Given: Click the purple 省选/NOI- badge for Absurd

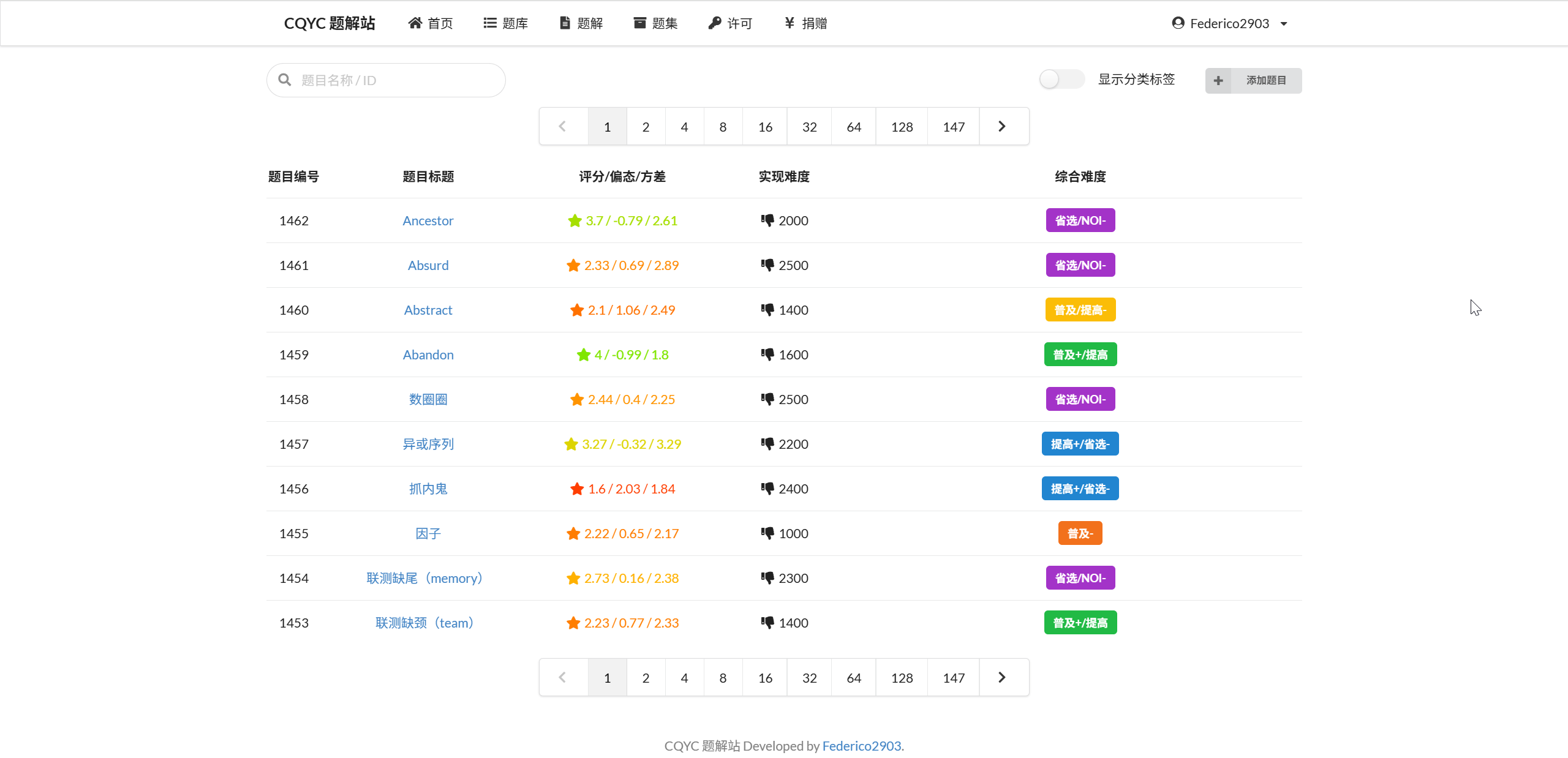Looking at the screenshot, I should click(1080, 265).
